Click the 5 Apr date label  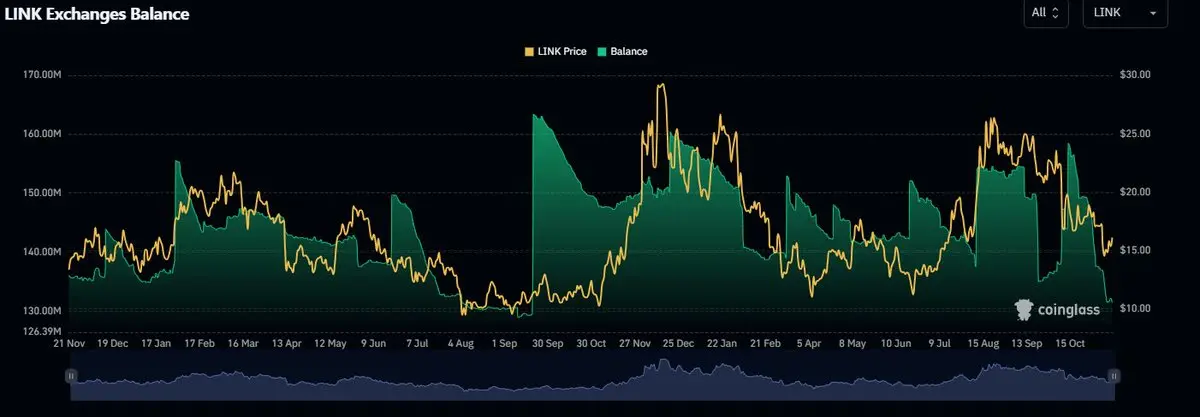(807, 343)
